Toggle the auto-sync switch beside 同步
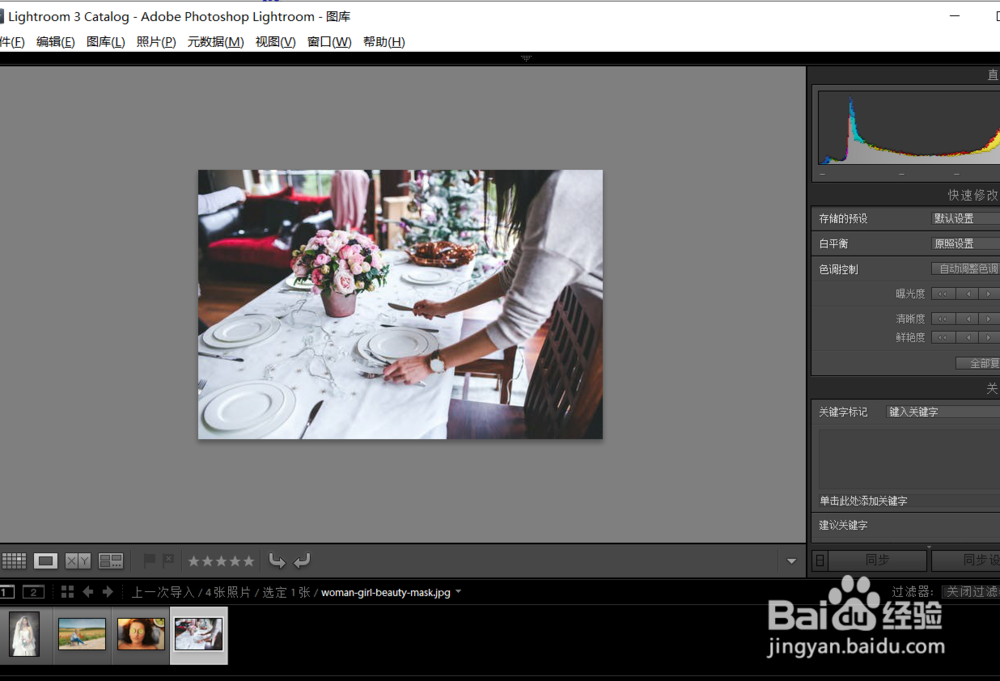Screen dimensions: 1000x681 [820, 560]
